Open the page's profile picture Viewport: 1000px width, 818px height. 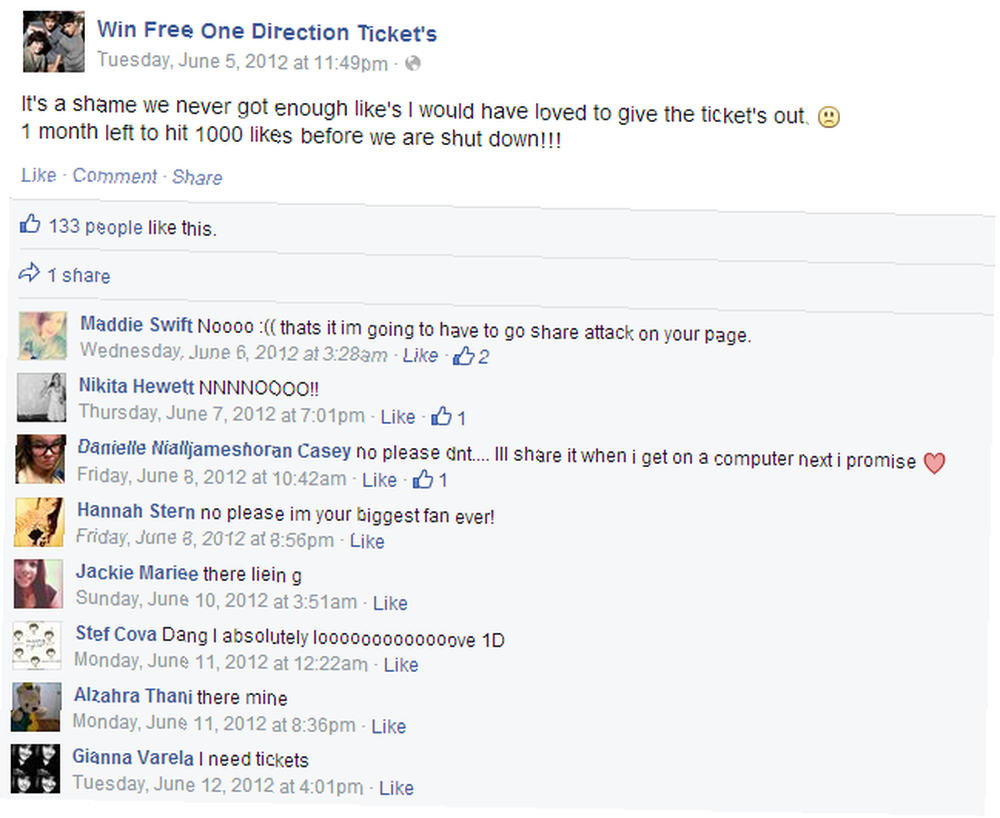point(54,42)
